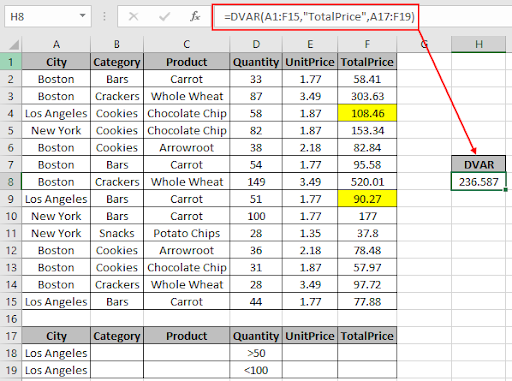The image size is (512, 381).
Task: Select the DVAR result cell 236.587
Action: [x=479, y=182]
